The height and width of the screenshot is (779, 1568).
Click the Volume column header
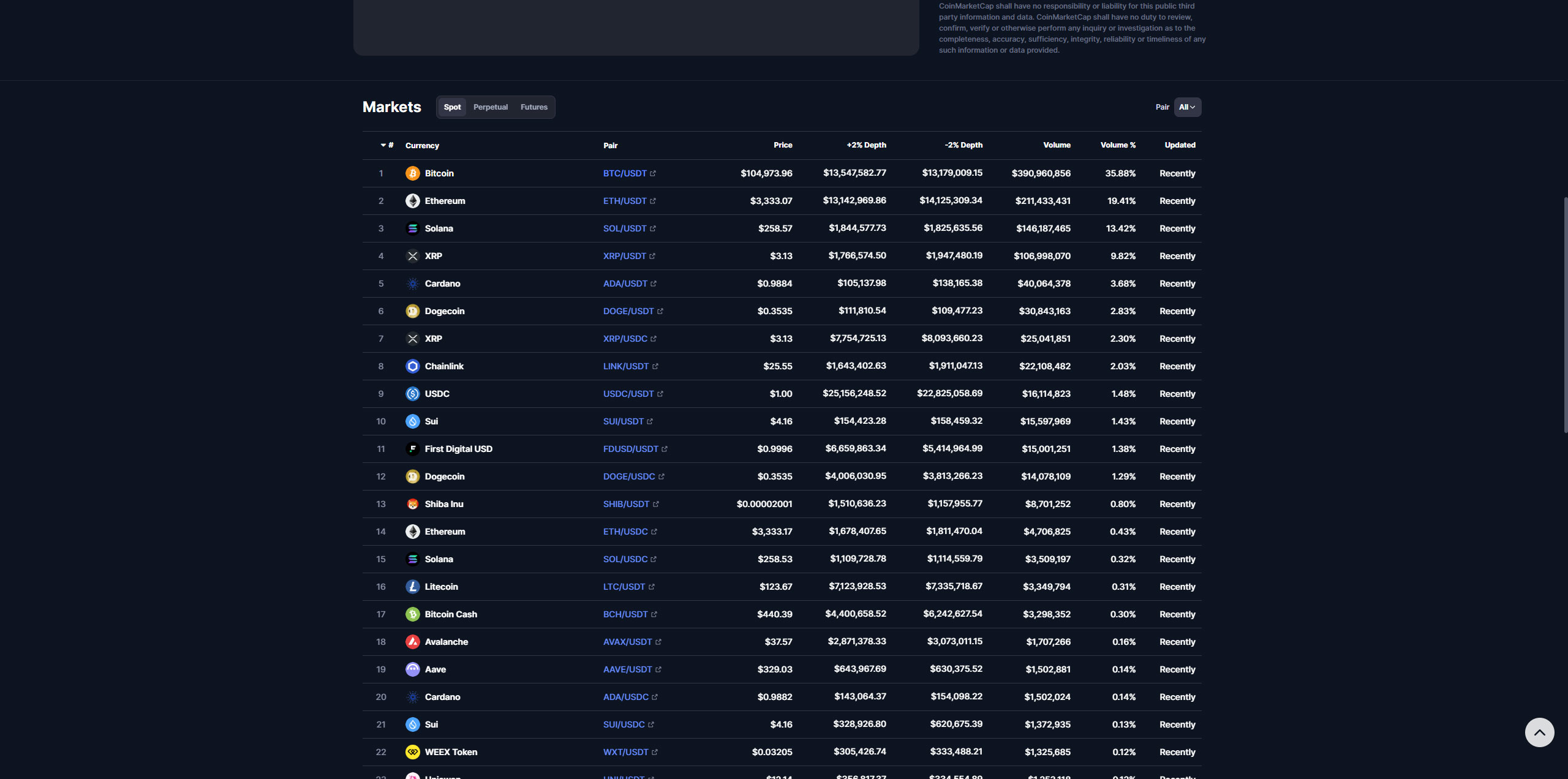1057,145
